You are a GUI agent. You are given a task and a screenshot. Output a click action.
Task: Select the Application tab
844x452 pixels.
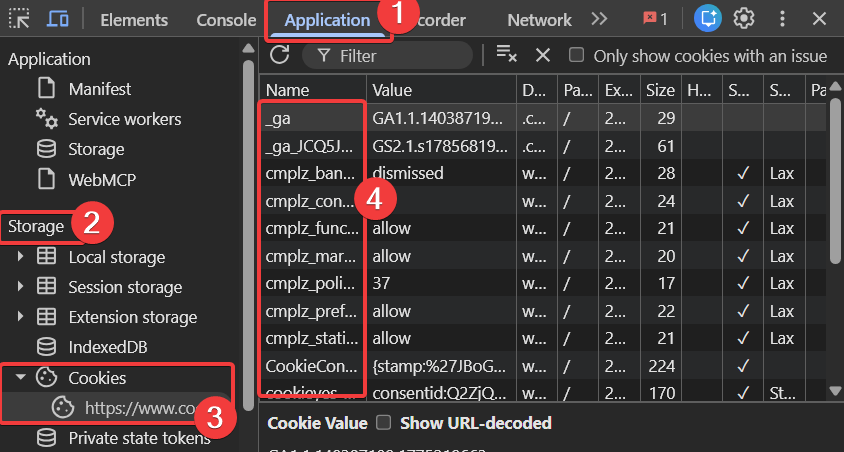(327, 20)
